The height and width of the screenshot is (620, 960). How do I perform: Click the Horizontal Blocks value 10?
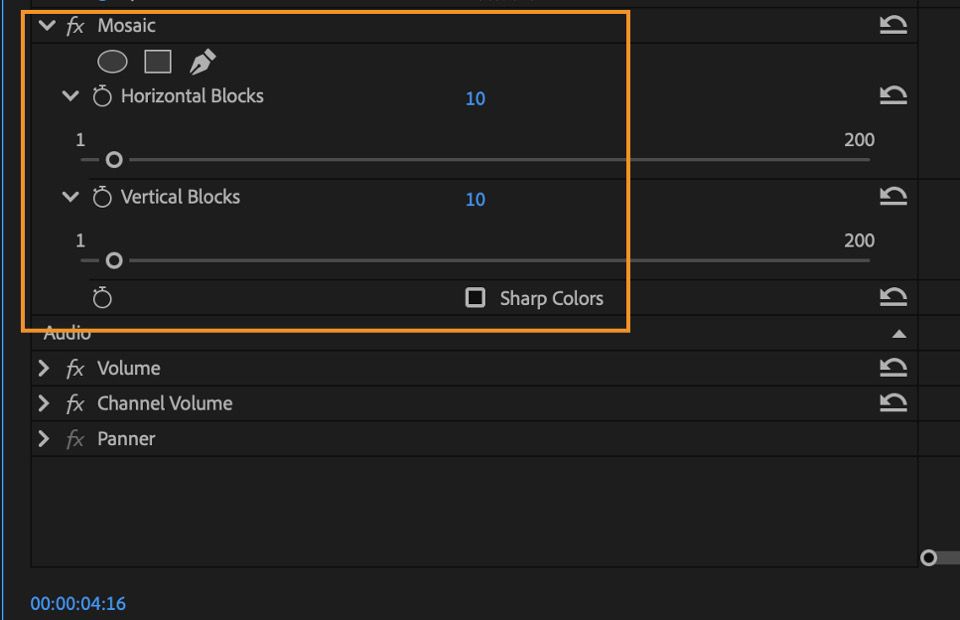[475, 98]
